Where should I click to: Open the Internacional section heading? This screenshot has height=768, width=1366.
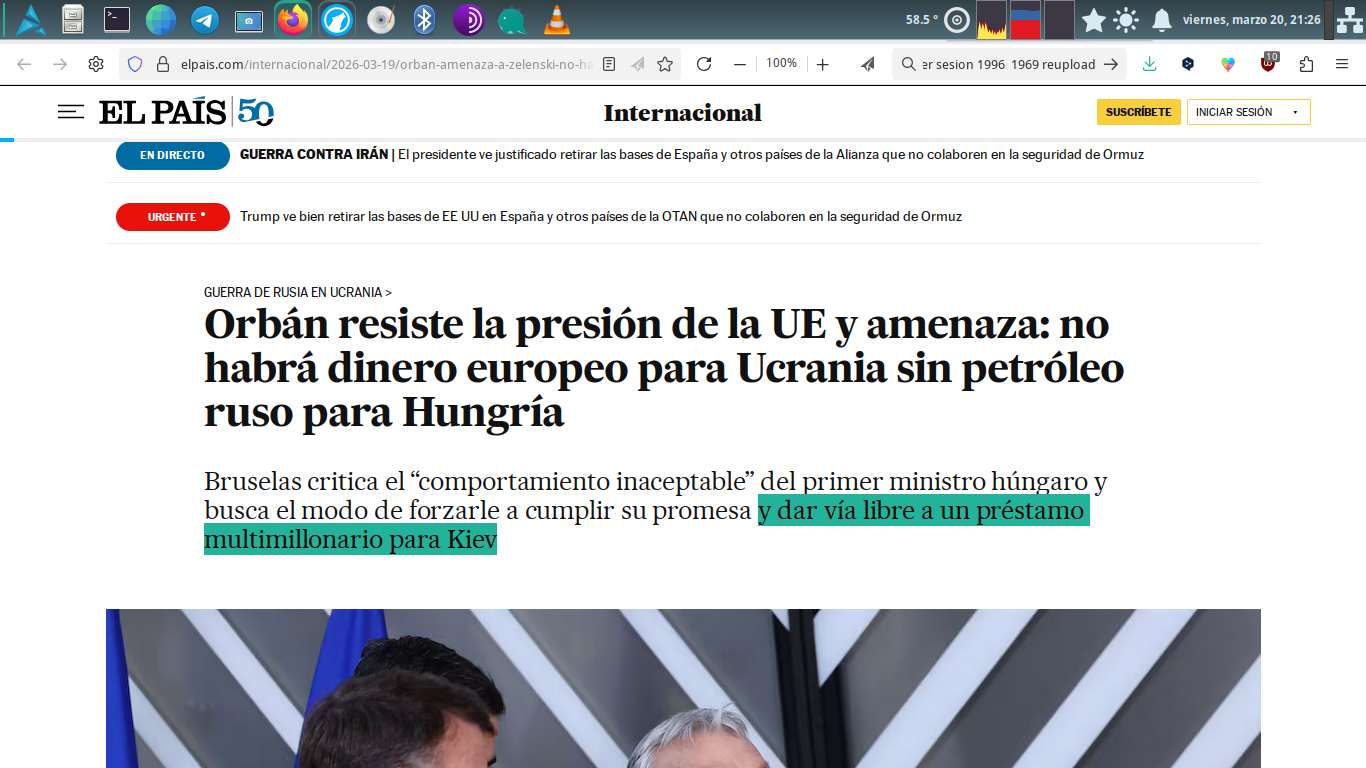[682, 113]
